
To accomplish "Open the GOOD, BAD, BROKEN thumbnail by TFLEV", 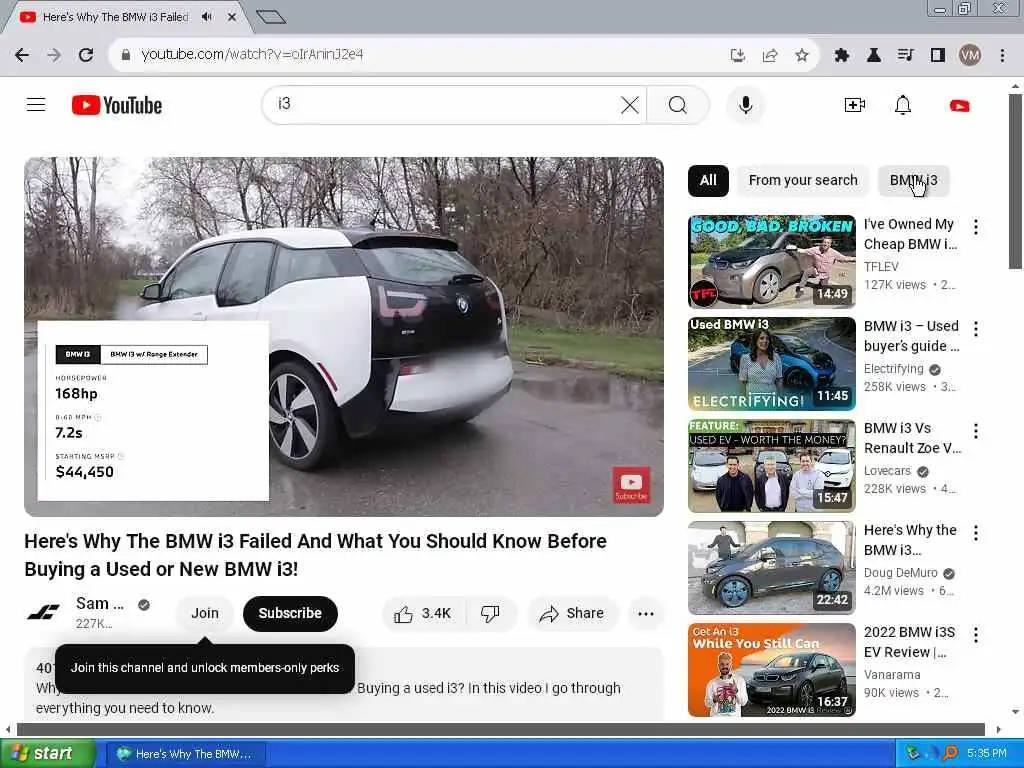I will pyautogui.click(x=771, y=261).
